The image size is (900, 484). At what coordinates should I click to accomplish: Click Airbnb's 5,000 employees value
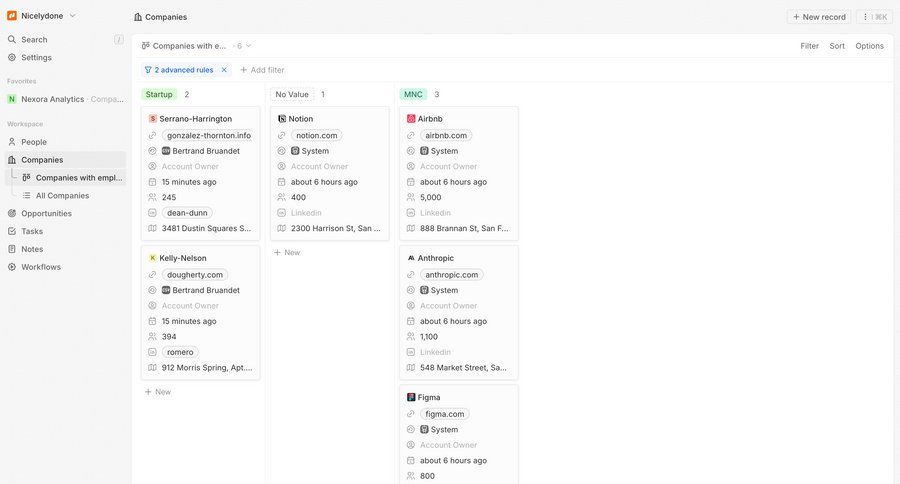pos(430,197)
